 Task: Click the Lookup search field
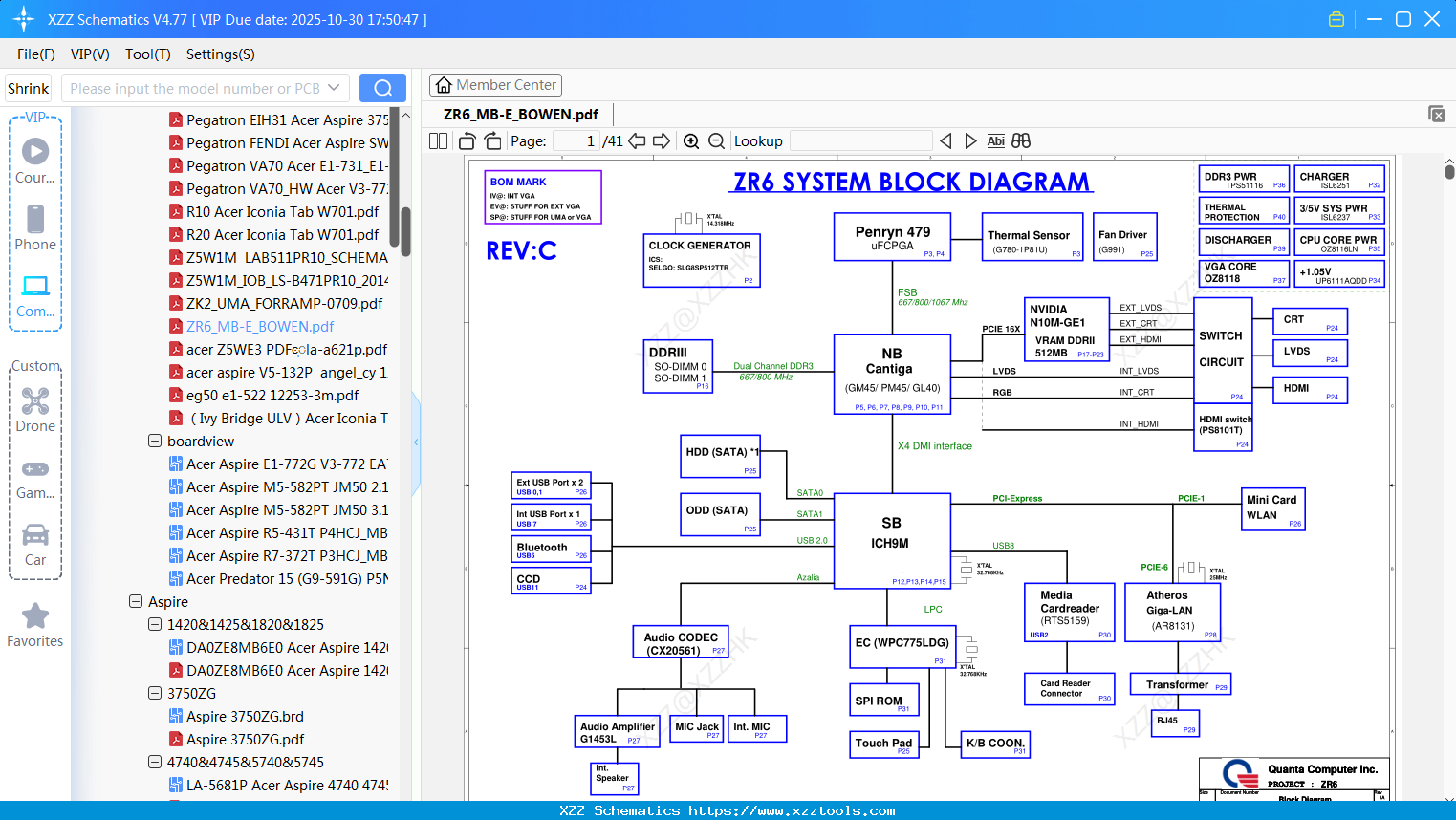point(861,141)
